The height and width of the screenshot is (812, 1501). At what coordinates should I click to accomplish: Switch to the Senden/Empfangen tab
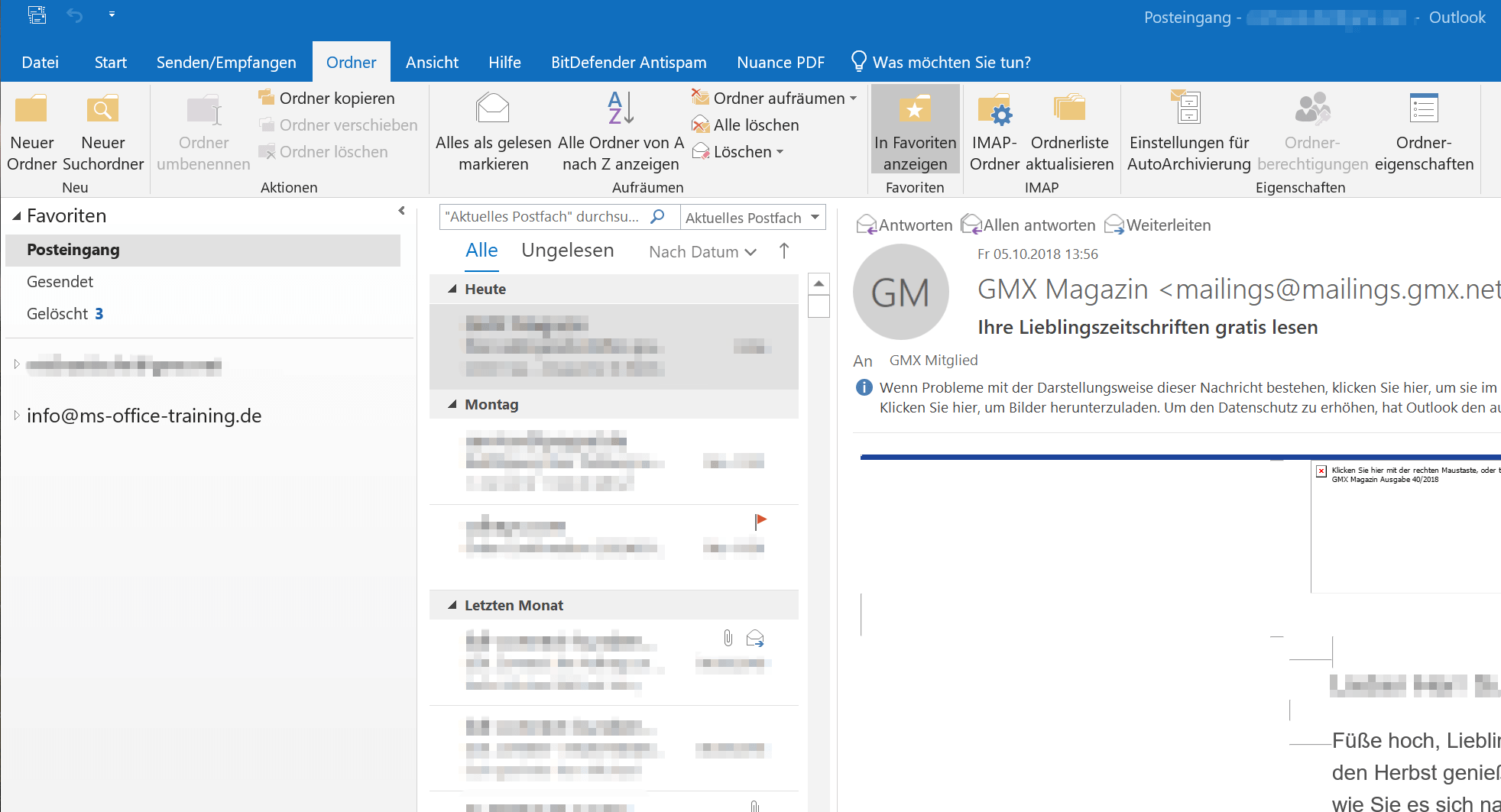[x=226, y=62]
